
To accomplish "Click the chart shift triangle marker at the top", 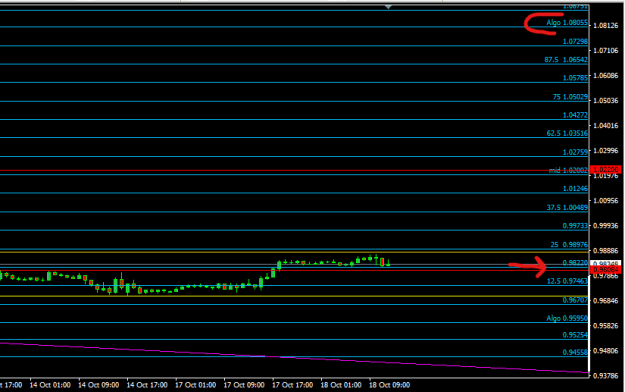I will (x=388, y=7).
